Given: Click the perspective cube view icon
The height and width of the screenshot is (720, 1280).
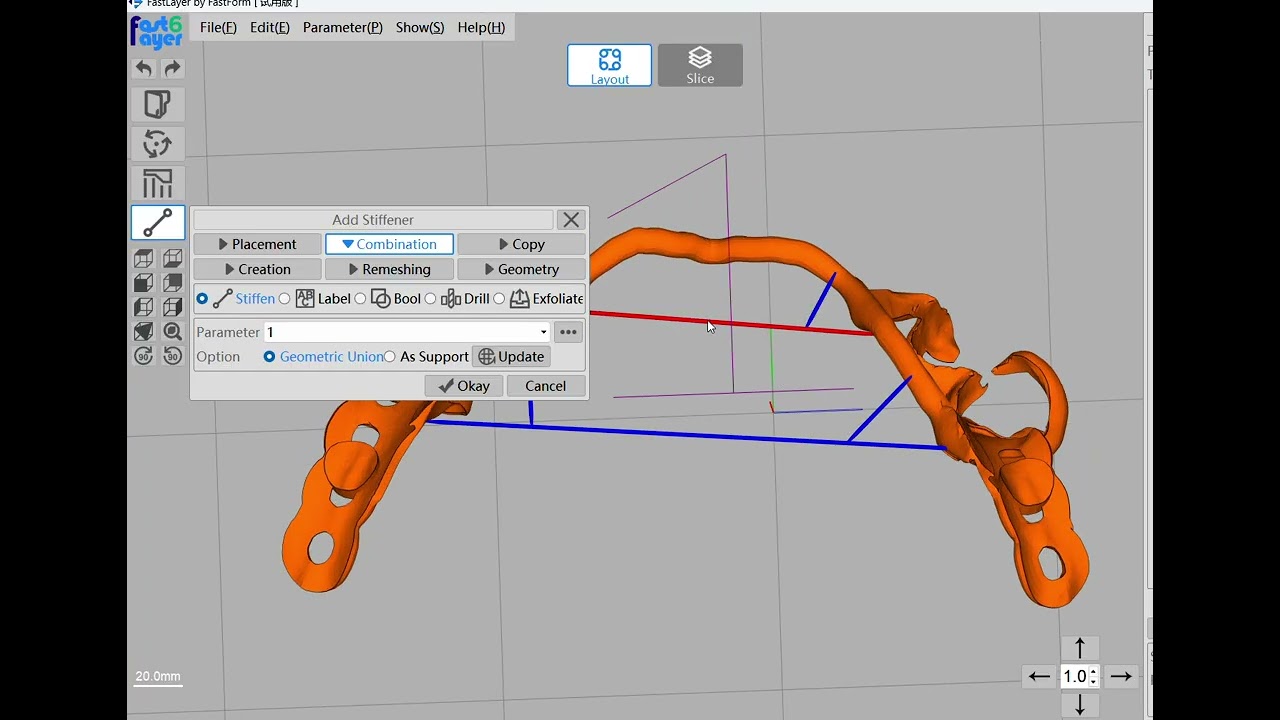Looking at the screenshot, I should (144, 331).
